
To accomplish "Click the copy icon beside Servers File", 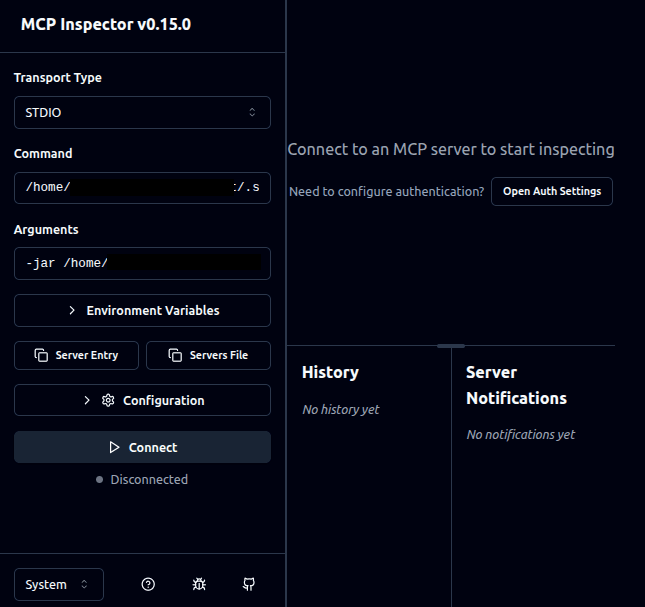I will (175, 355).
